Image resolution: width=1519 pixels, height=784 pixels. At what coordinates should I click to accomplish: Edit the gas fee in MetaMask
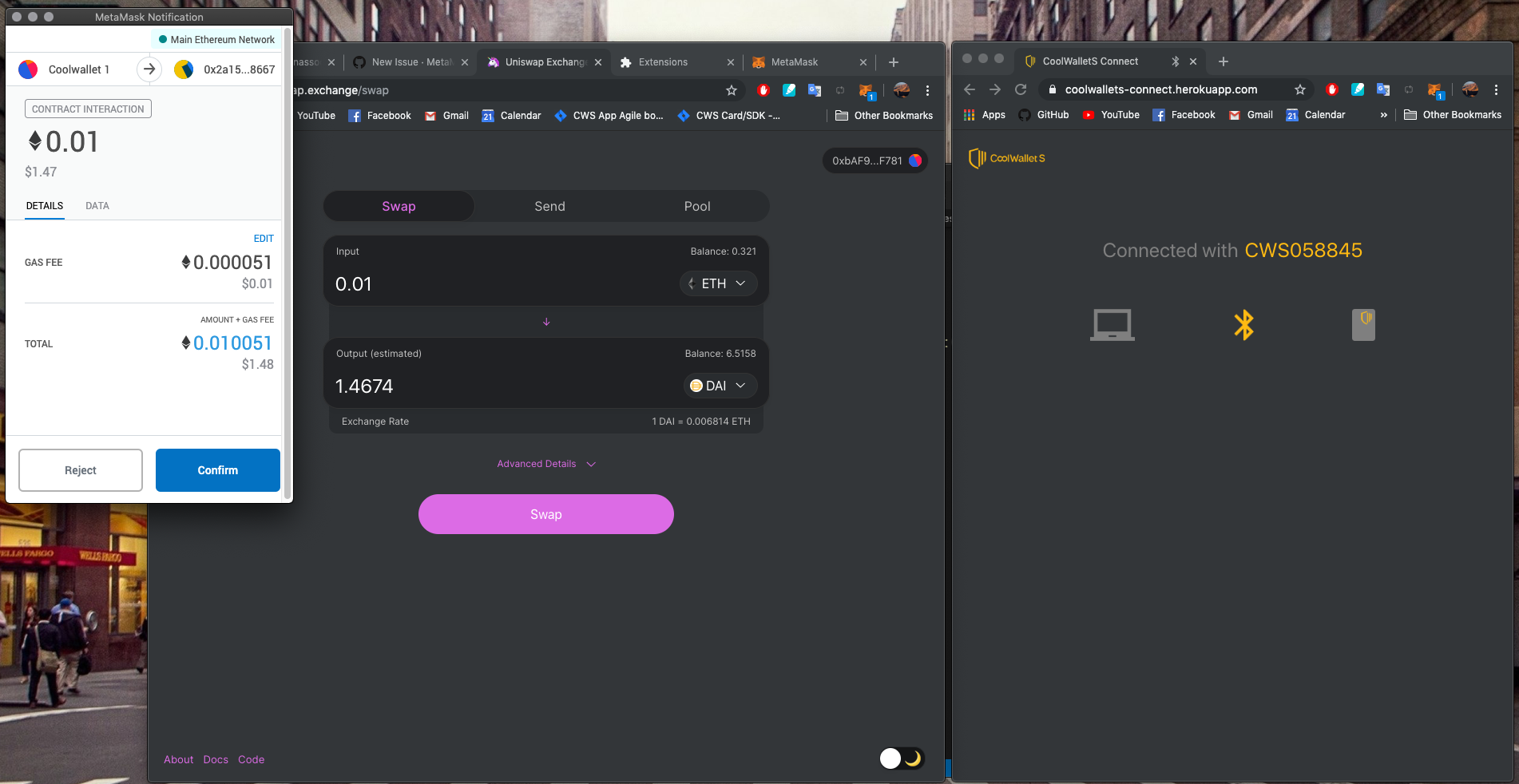[x=264, y=239]
